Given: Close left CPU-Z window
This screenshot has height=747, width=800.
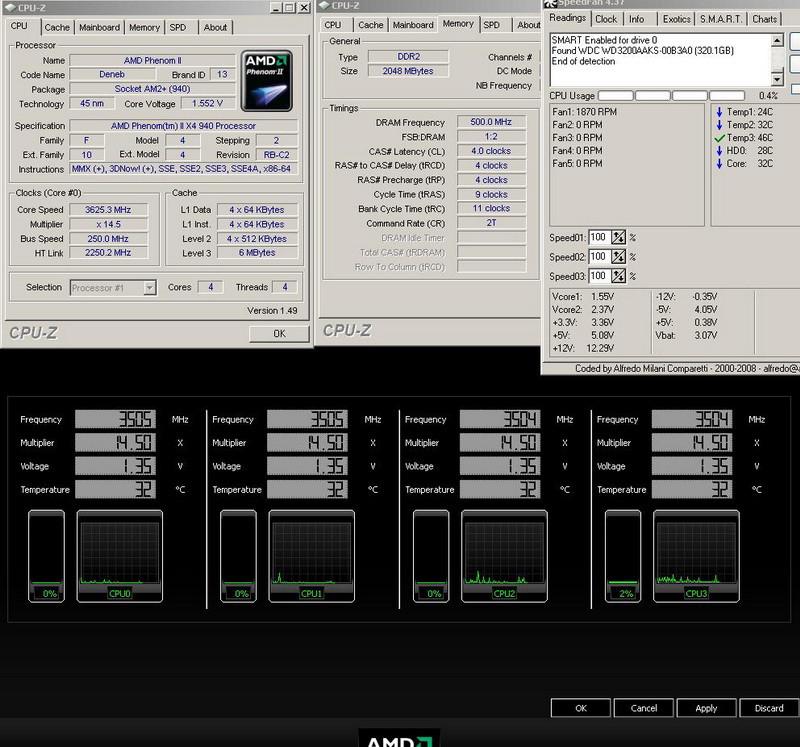Looking at the screenshot, I should (x=304, y=8).
